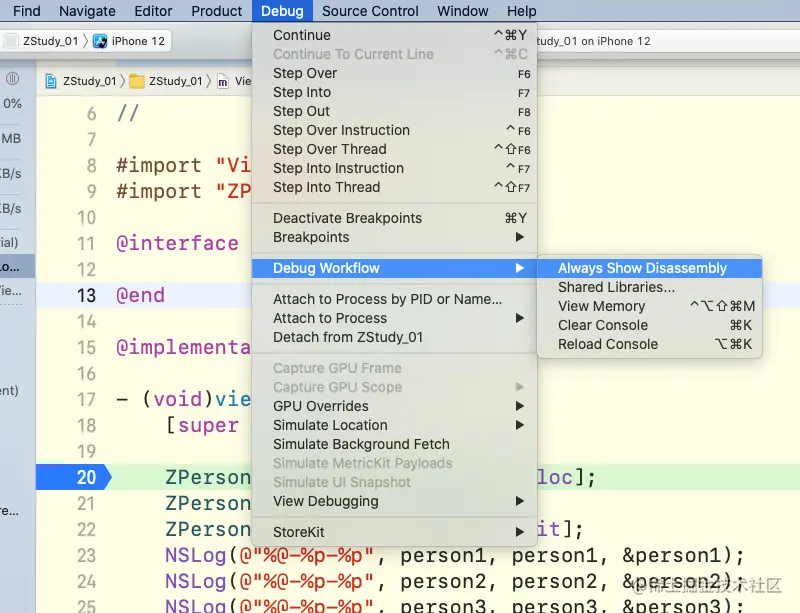
Task: Select the iPhone 12 run destination
Action: [138, 41]
